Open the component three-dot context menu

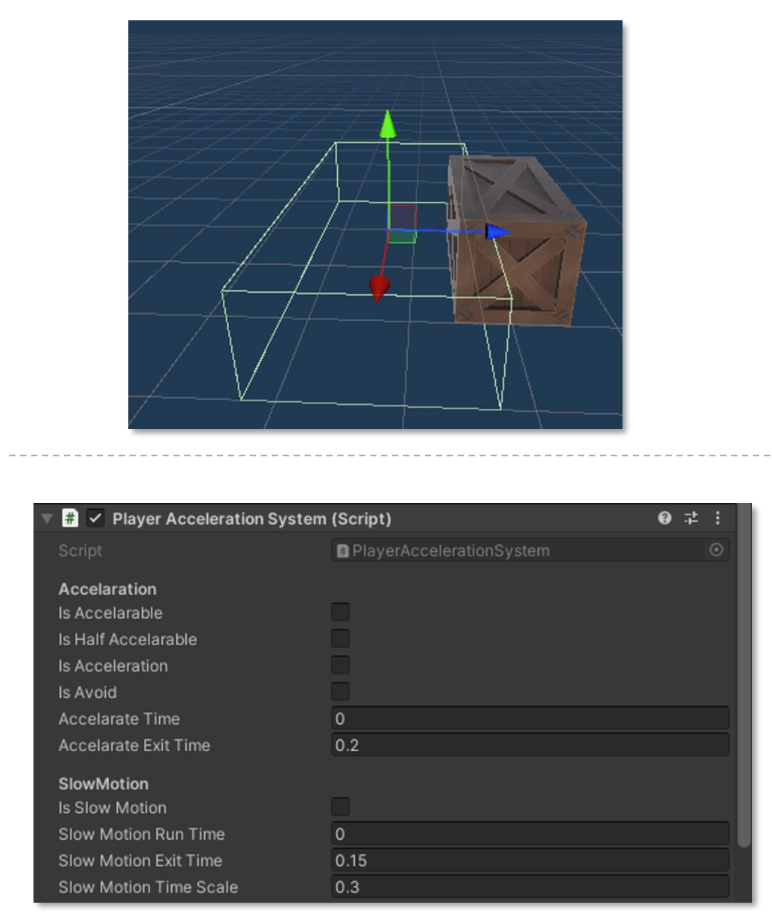[717, 518]
